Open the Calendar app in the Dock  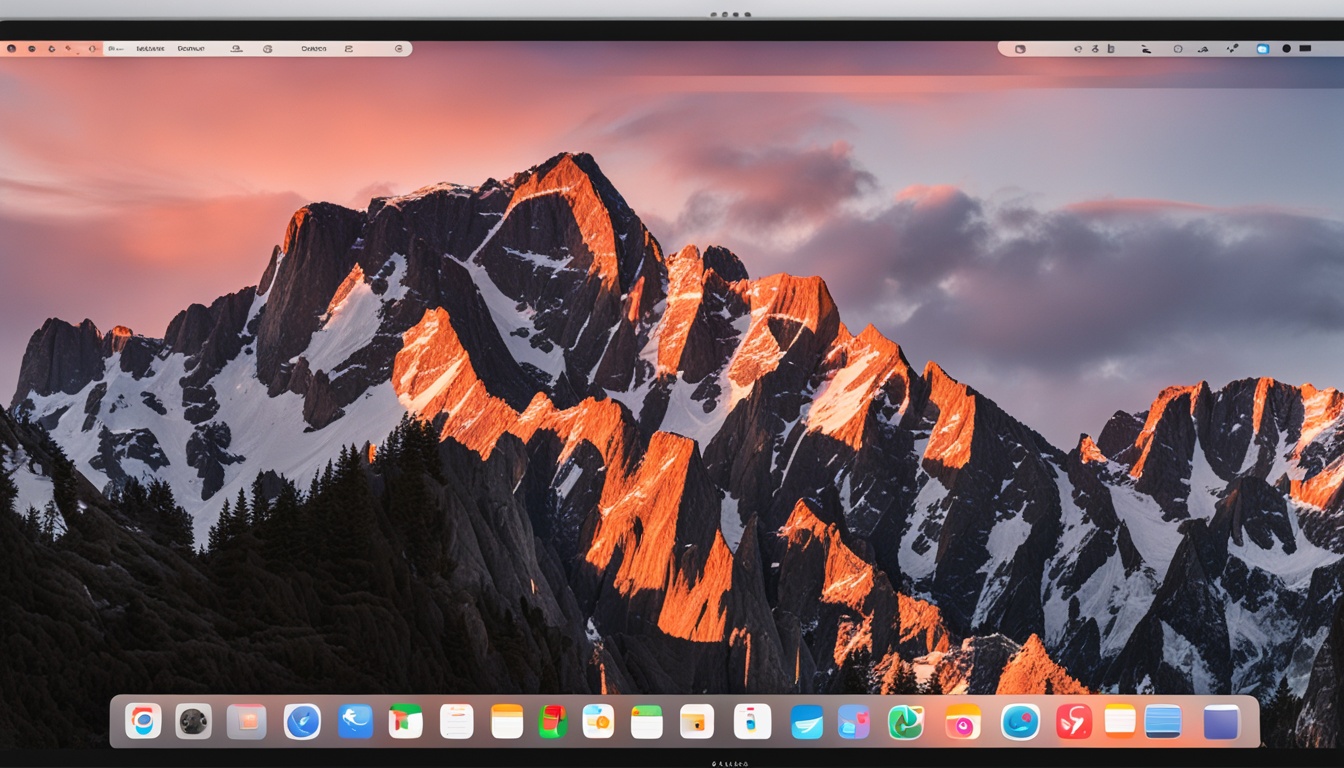[646, 721]
